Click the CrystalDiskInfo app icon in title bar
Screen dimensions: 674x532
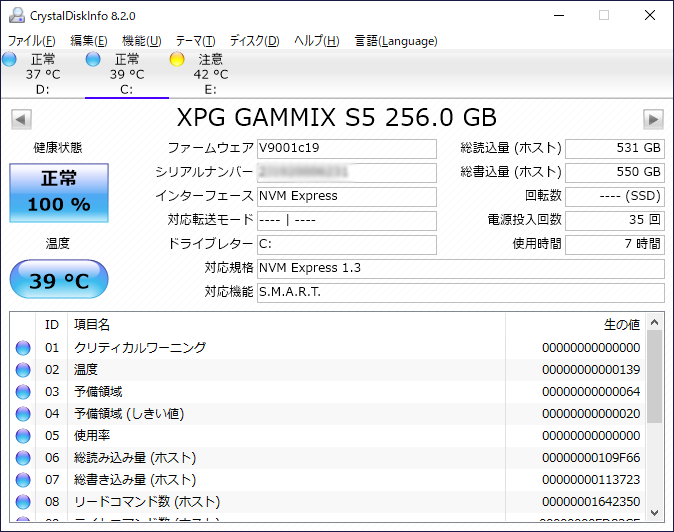click(x=17, y=15)
